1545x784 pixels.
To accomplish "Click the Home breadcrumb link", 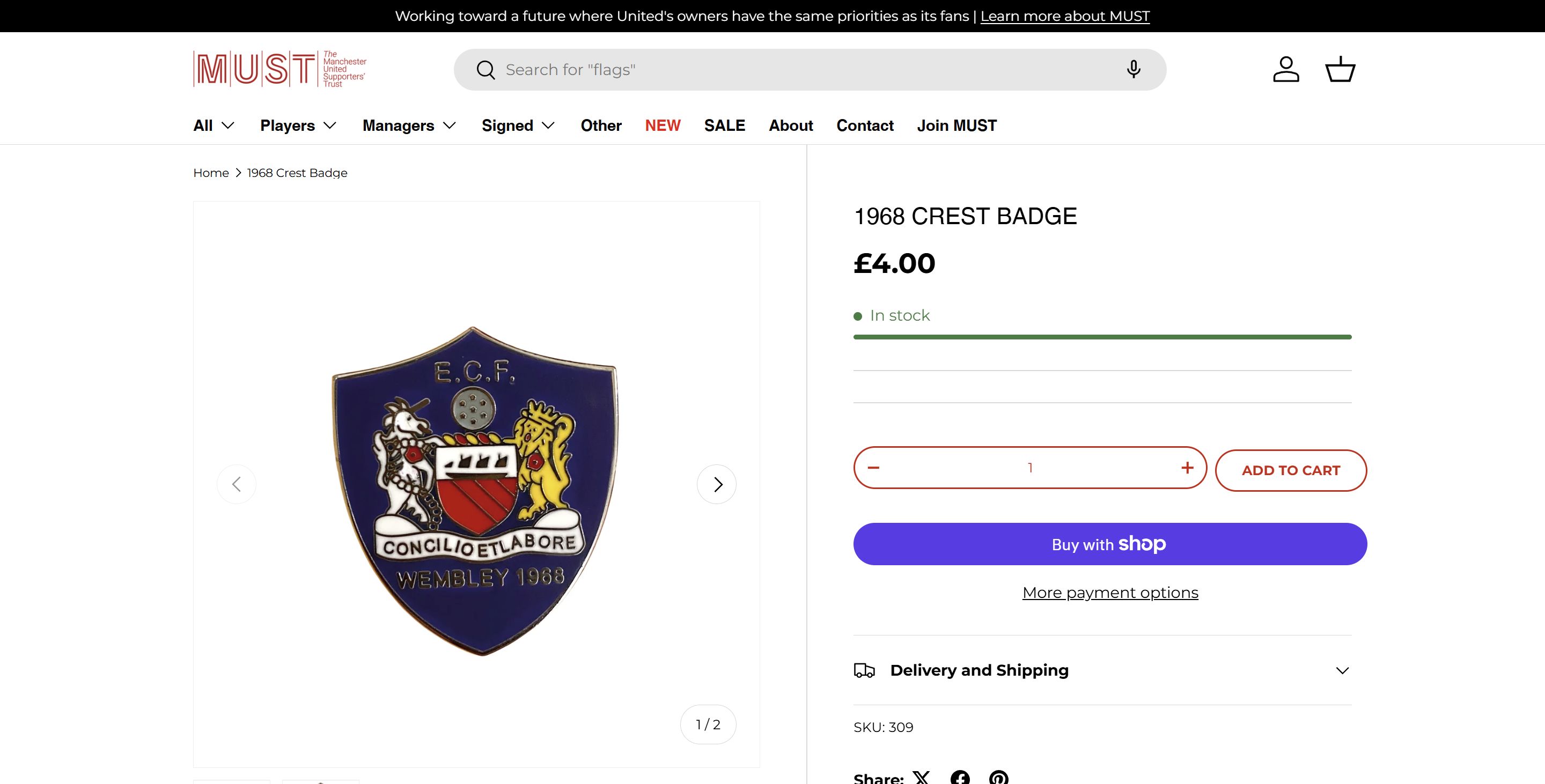I will (211, 173).
